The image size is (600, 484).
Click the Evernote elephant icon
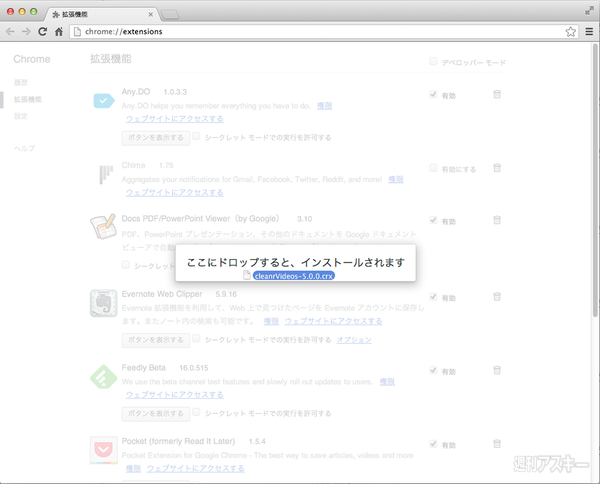pyautogui.click(x=103, y=303)
